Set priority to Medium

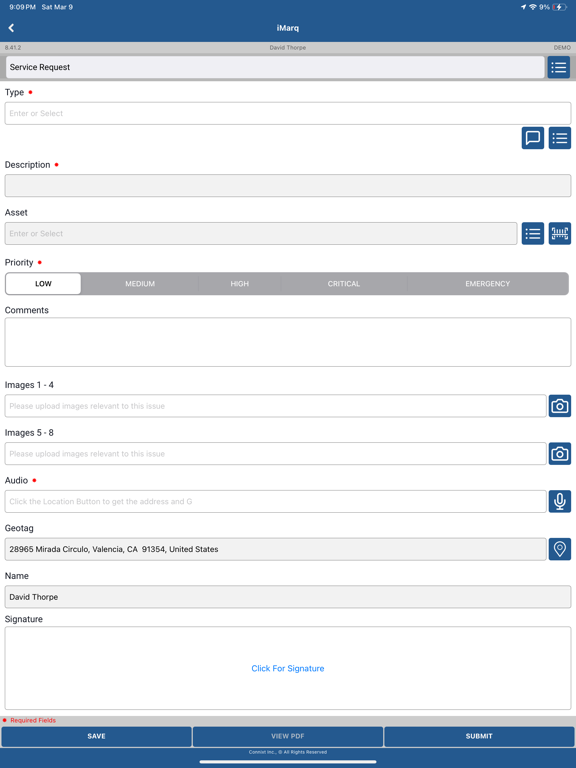tap(140, 284)
